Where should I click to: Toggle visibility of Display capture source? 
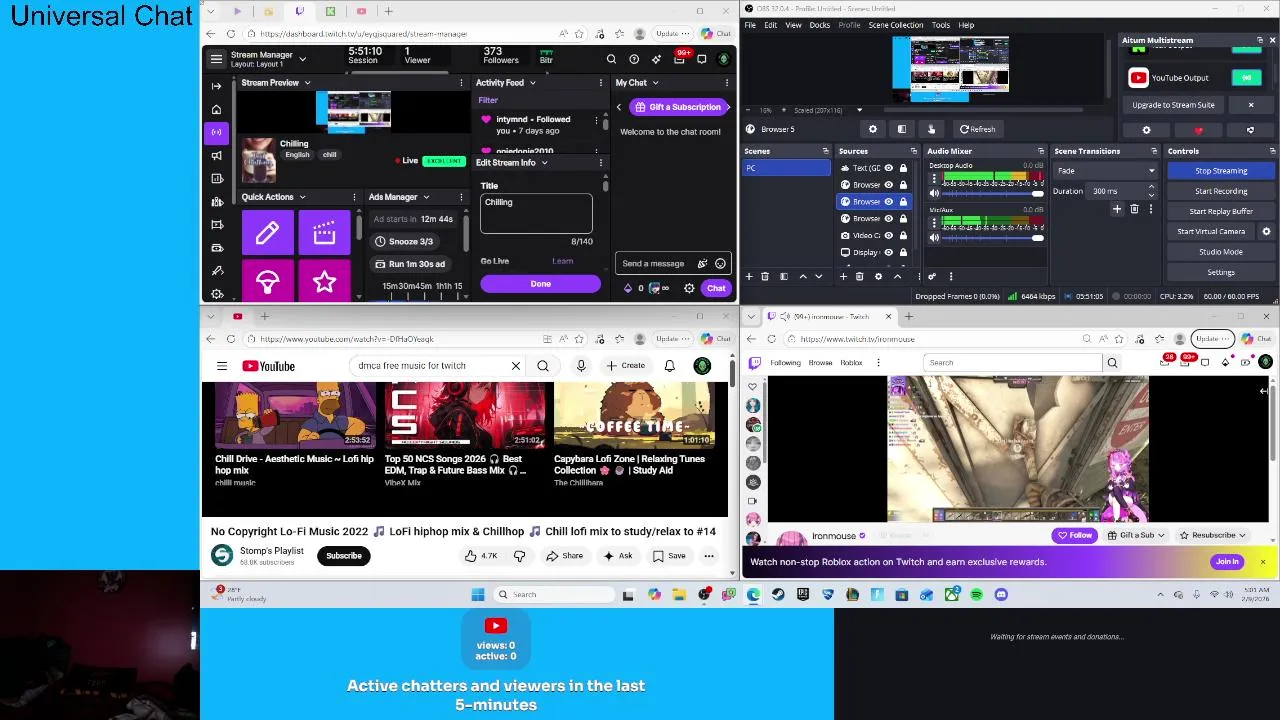click(888, 252)
